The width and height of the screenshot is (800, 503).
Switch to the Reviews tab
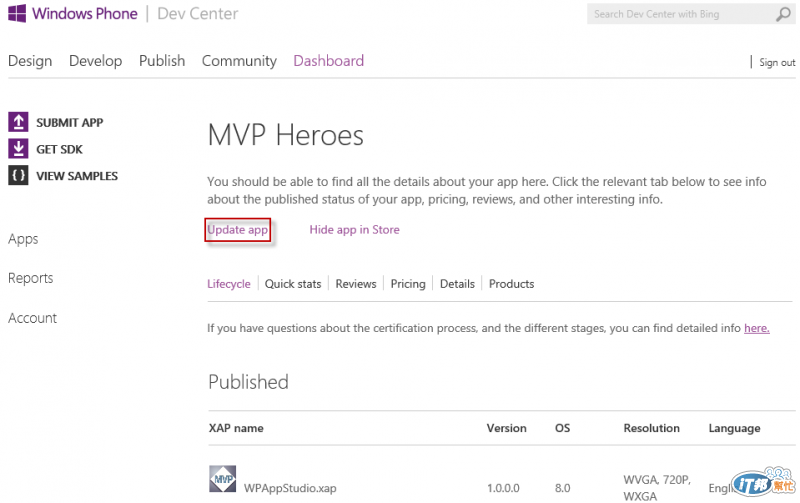click(356, 284)
